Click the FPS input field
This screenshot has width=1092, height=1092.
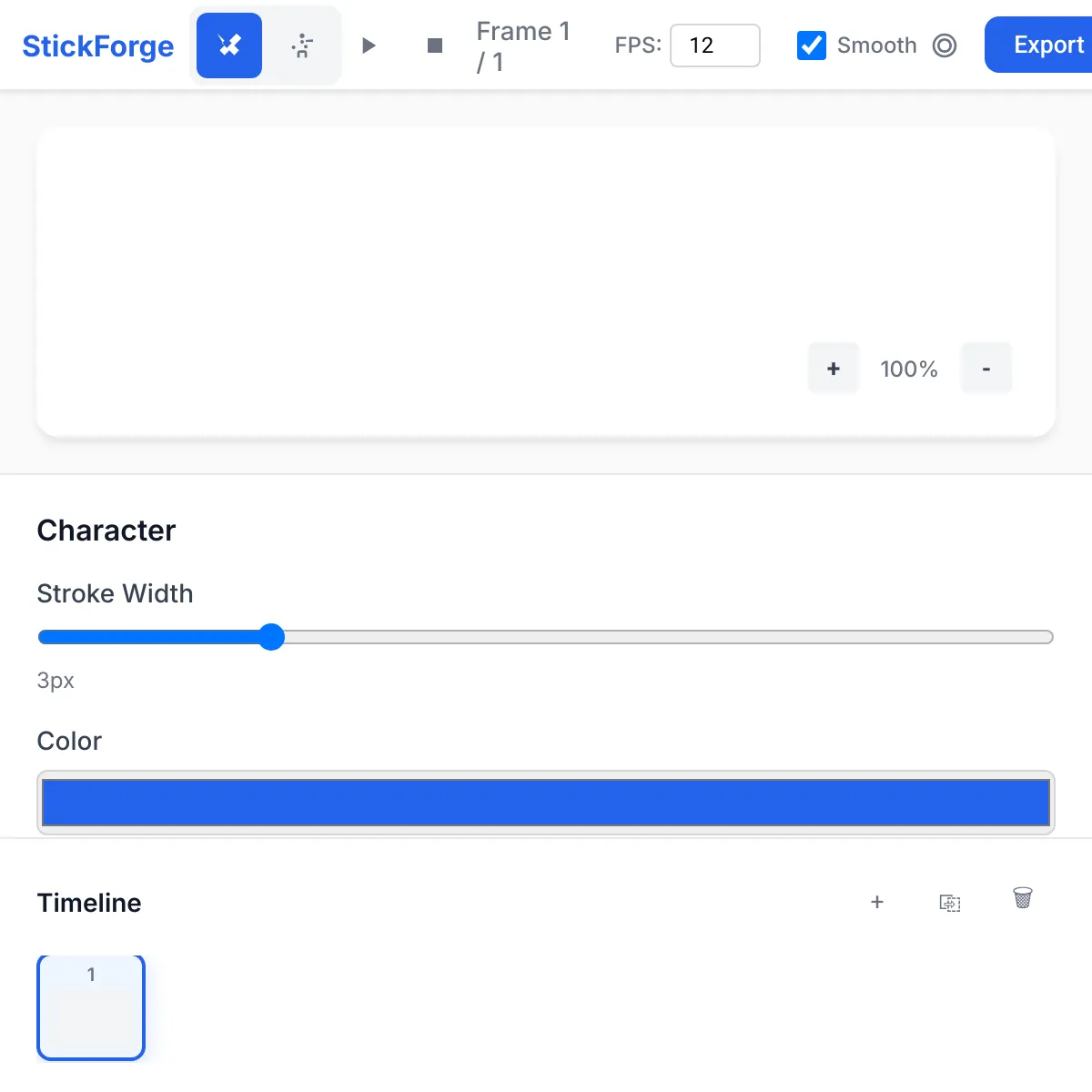[715, 45]
